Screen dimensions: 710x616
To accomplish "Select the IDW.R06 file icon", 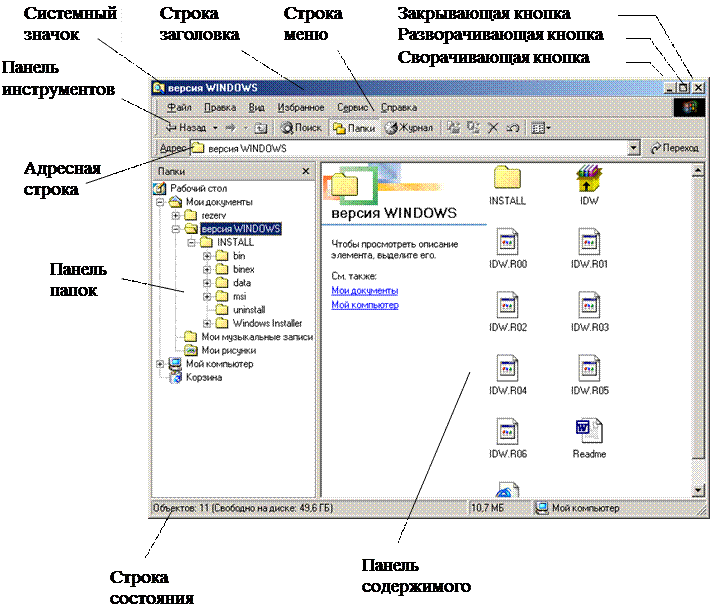I will [x=507, y=431].
